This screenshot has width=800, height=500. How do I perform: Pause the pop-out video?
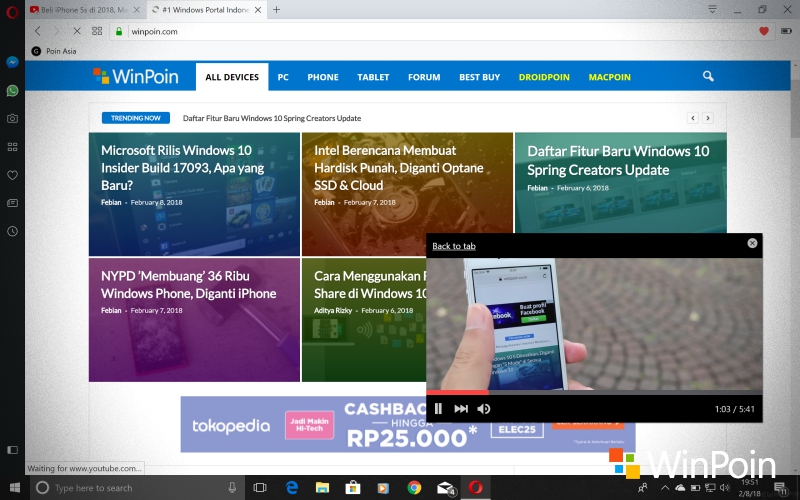pyautogui.click(x=438, y=408)
